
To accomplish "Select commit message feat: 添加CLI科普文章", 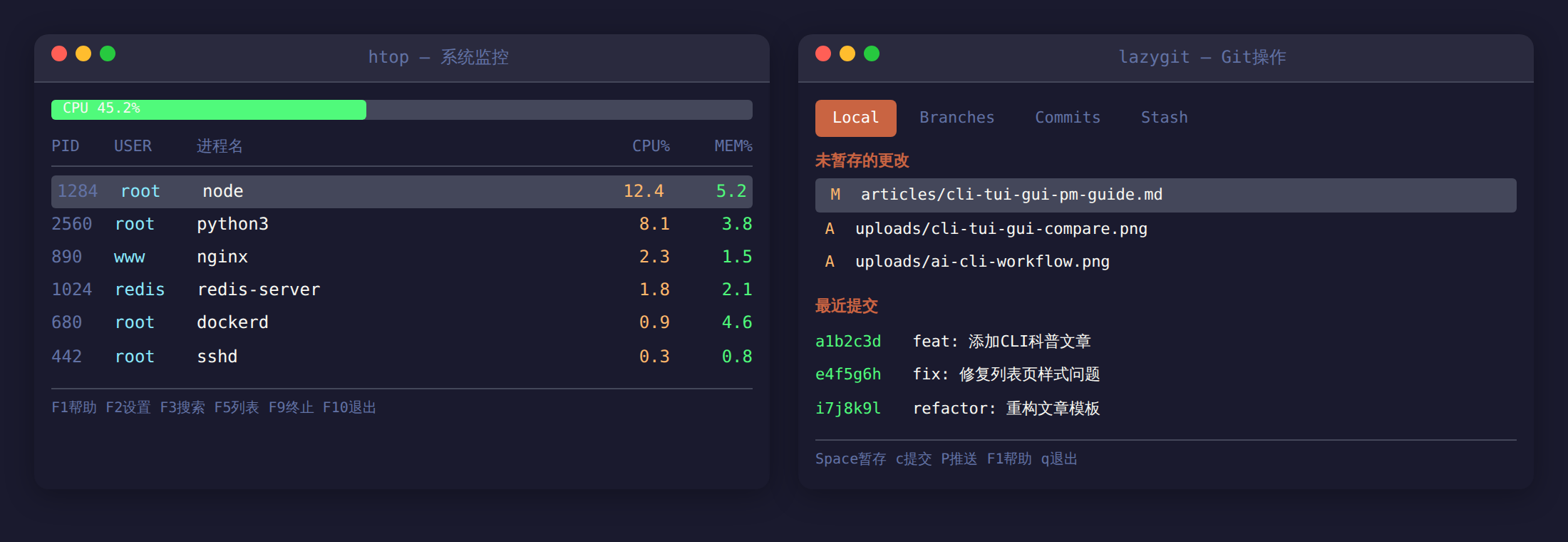I will tap(1002, 342).
